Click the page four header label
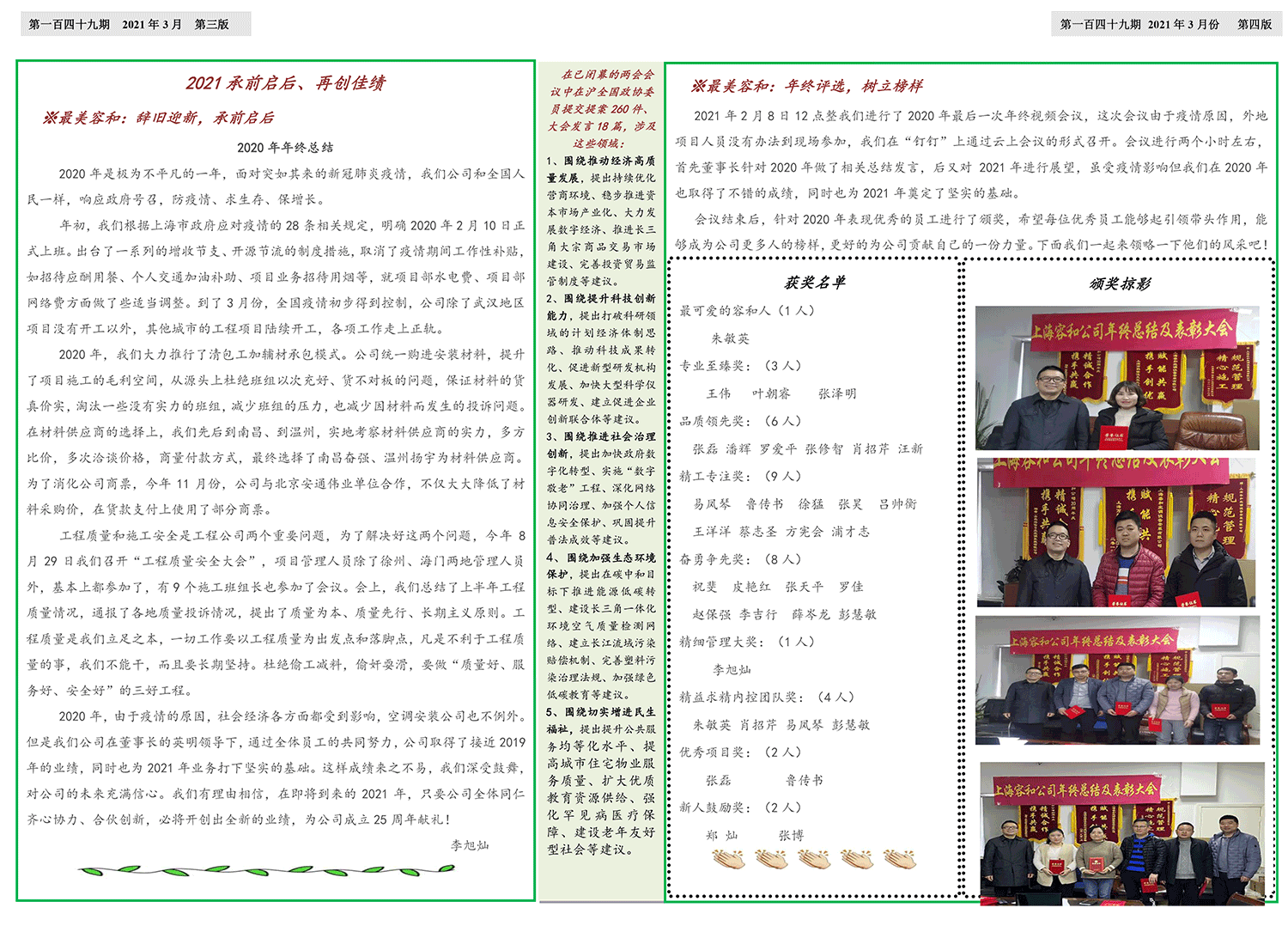Screen dimensions: 1288x926 point(1166,24)
